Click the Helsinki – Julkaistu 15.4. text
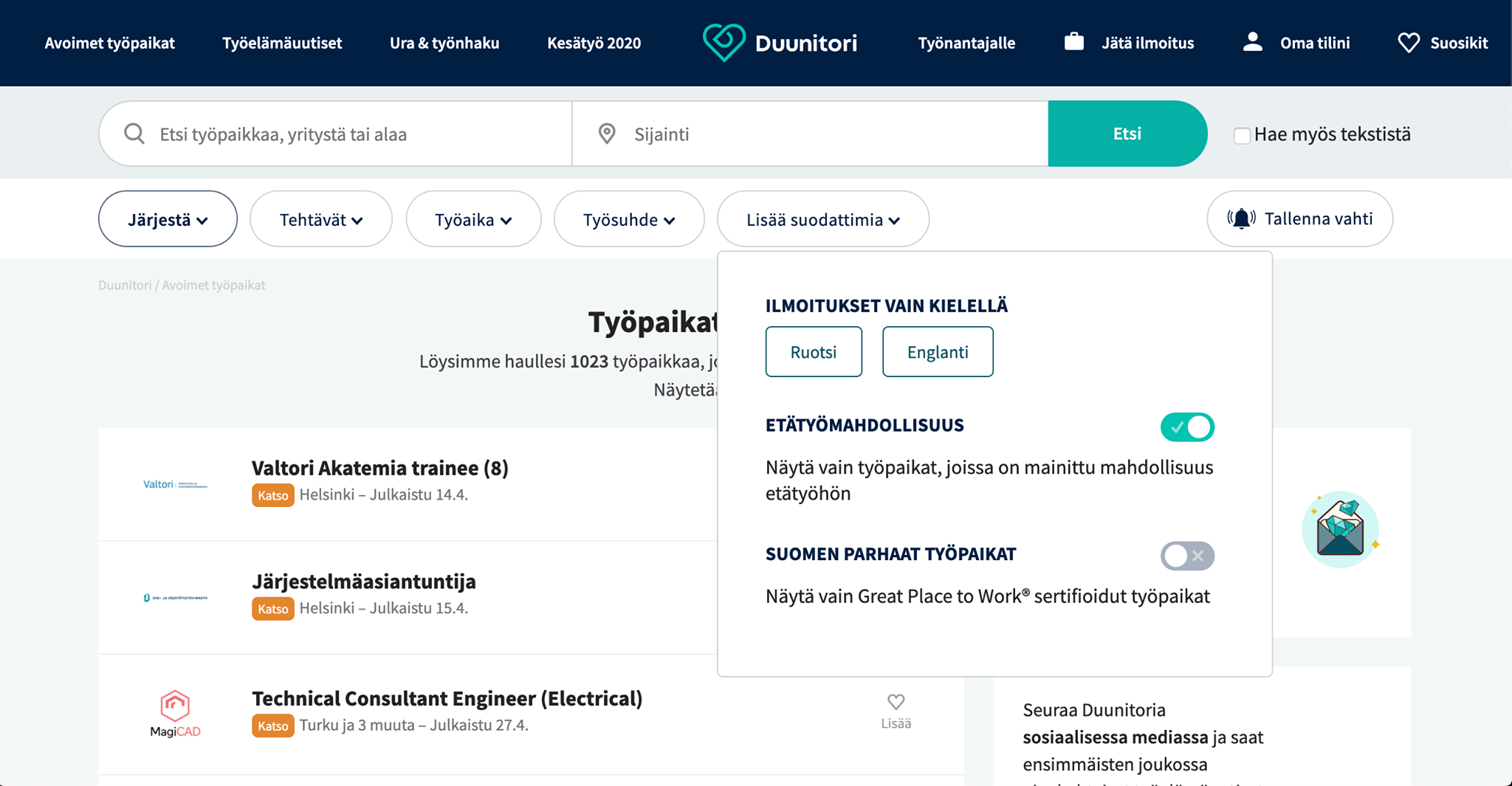 click(x=384, y=608)
